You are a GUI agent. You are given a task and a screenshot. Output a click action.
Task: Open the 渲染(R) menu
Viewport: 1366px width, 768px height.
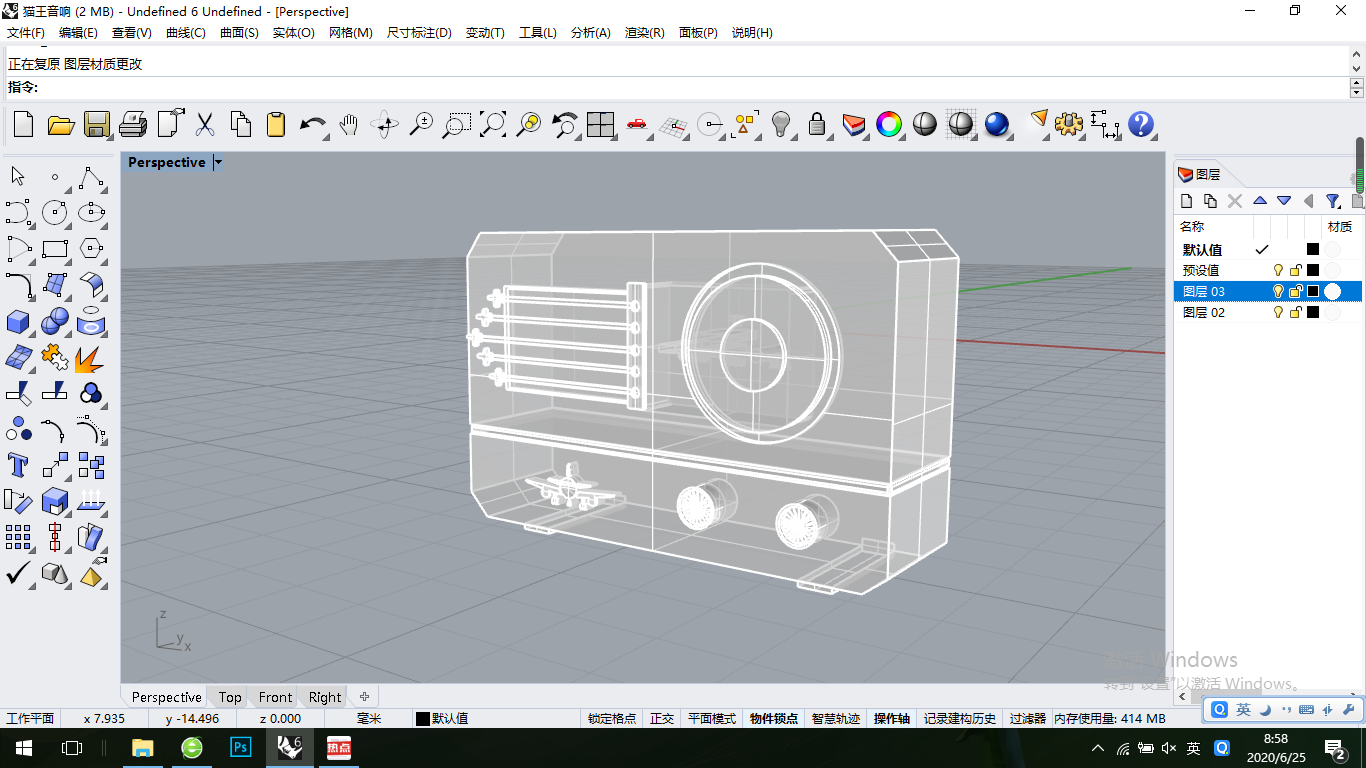(645, 32)
